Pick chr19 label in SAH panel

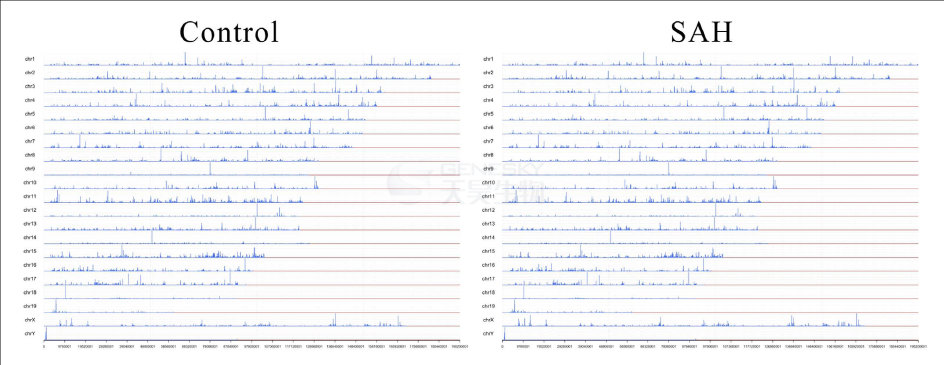tap(489, 306)
